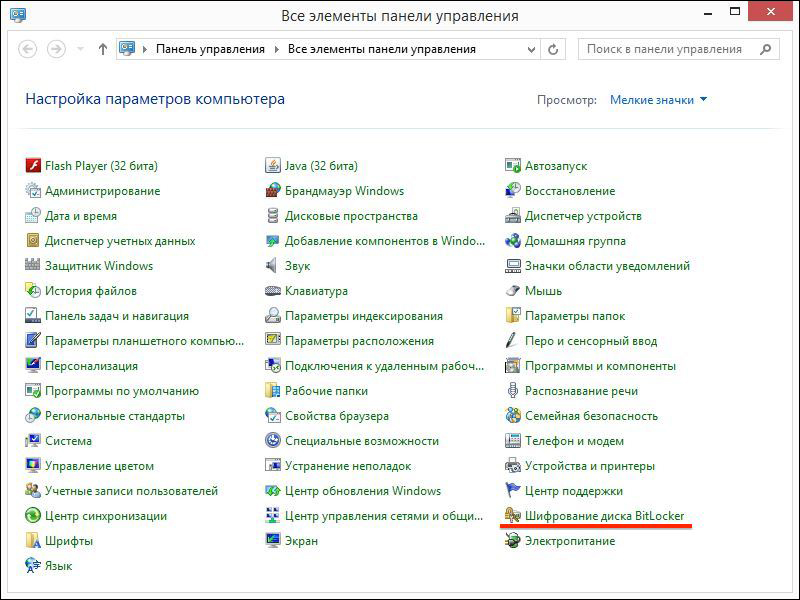
Task: Click the Шифрование диска BitLocker key icon
Action: pyautogui.click(x=513, y=515)
